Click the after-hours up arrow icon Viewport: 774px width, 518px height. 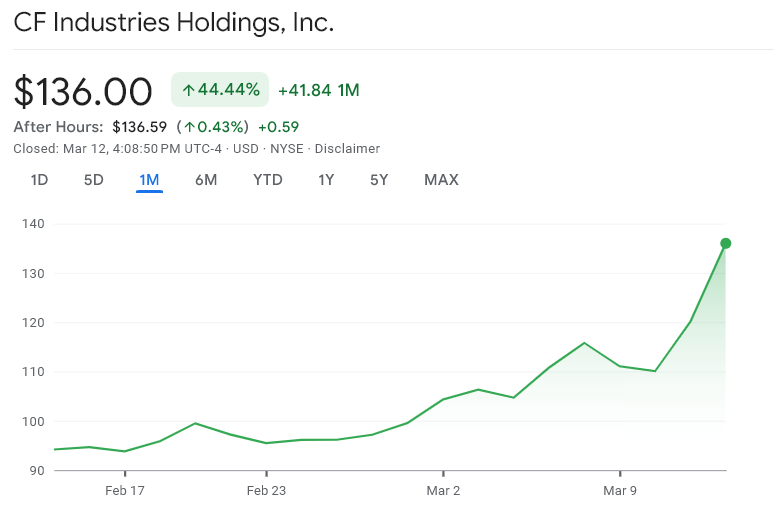pos(188,127)
